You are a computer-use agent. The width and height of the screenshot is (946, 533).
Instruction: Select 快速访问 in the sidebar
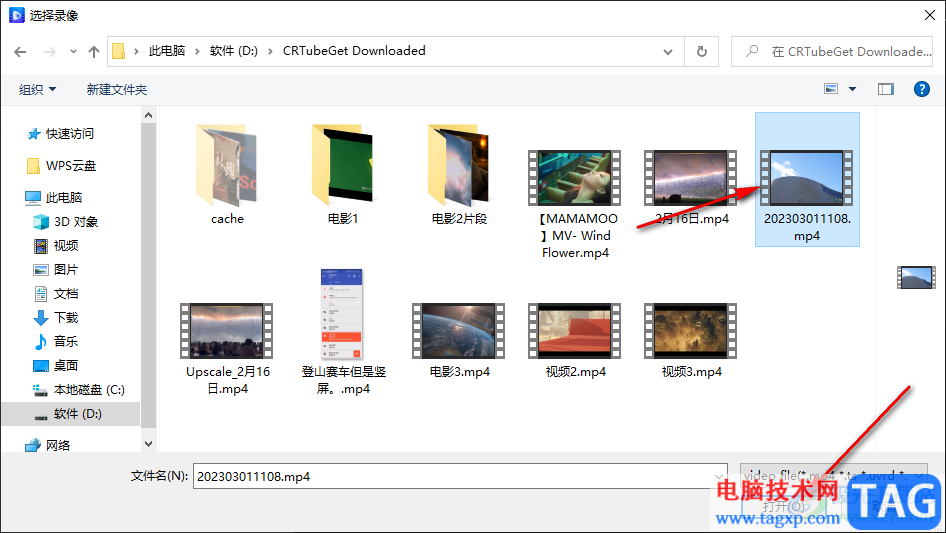[60, 134]
